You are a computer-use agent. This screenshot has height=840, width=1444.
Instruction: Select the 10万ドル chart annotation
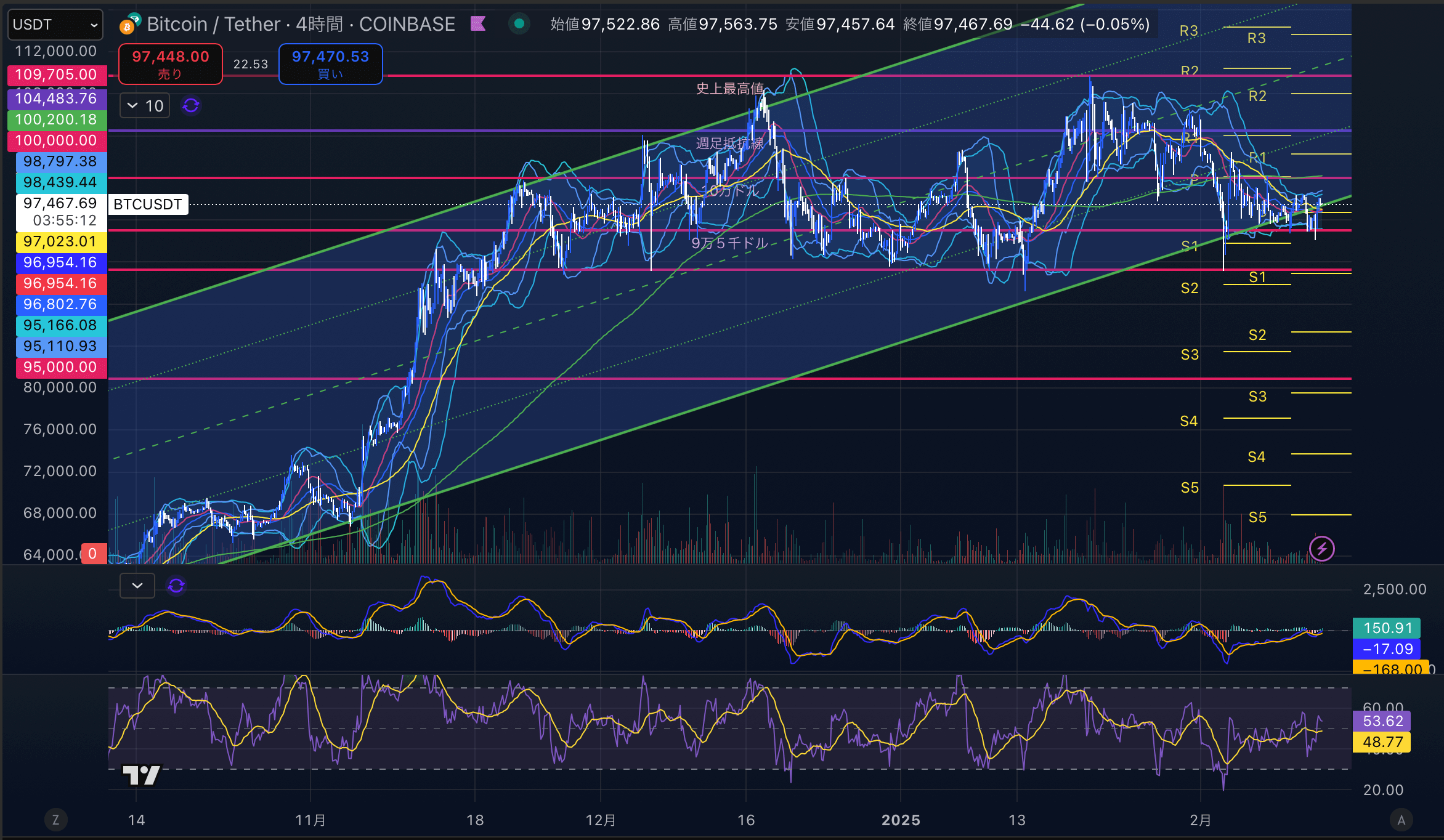pos(731,190)
